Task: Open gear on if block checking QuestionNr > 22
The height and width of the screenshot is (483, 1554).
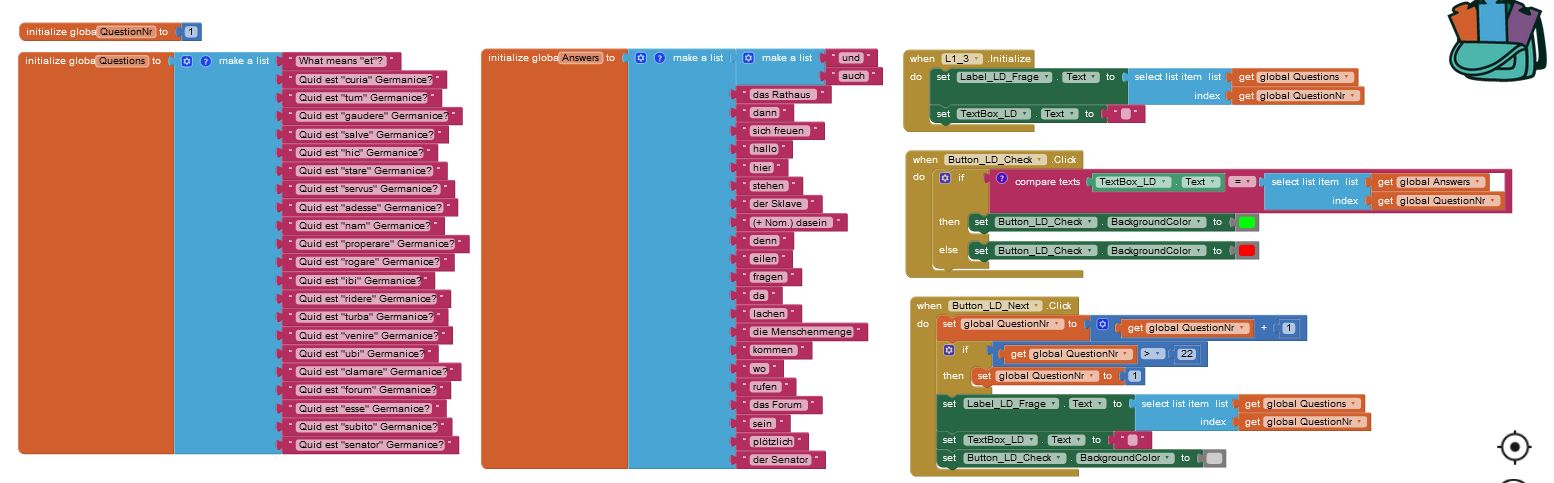Action: pyautogui.click(x=948, y=350)
